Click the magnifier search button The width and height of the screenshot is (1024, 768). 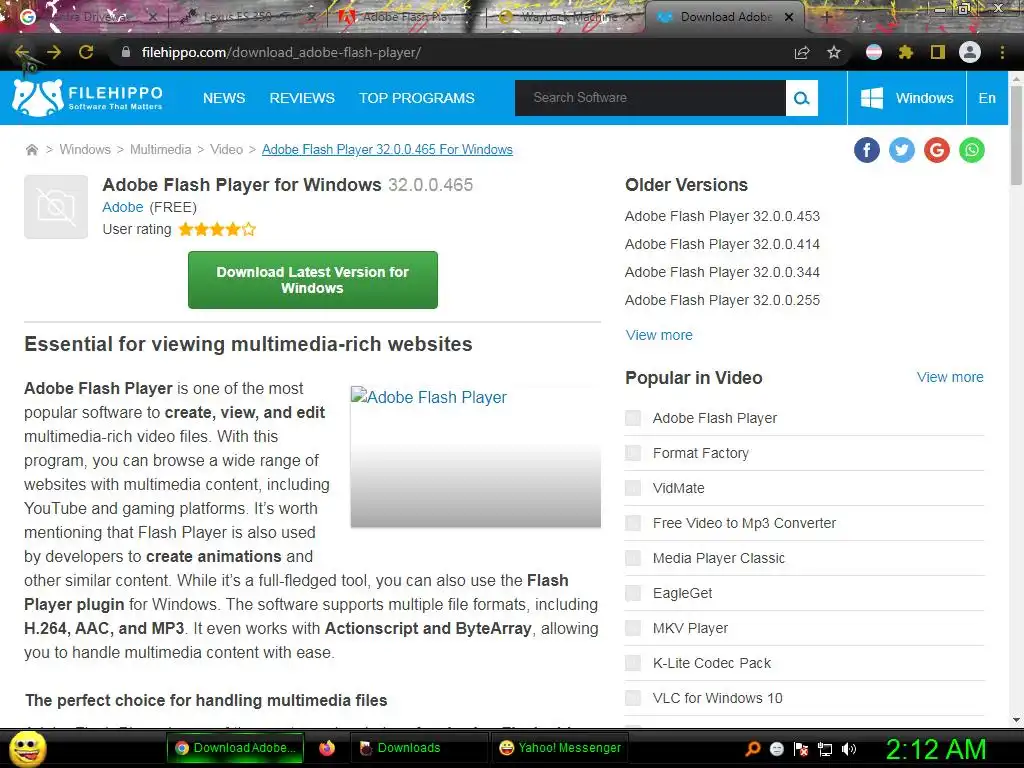pos(801,98)
